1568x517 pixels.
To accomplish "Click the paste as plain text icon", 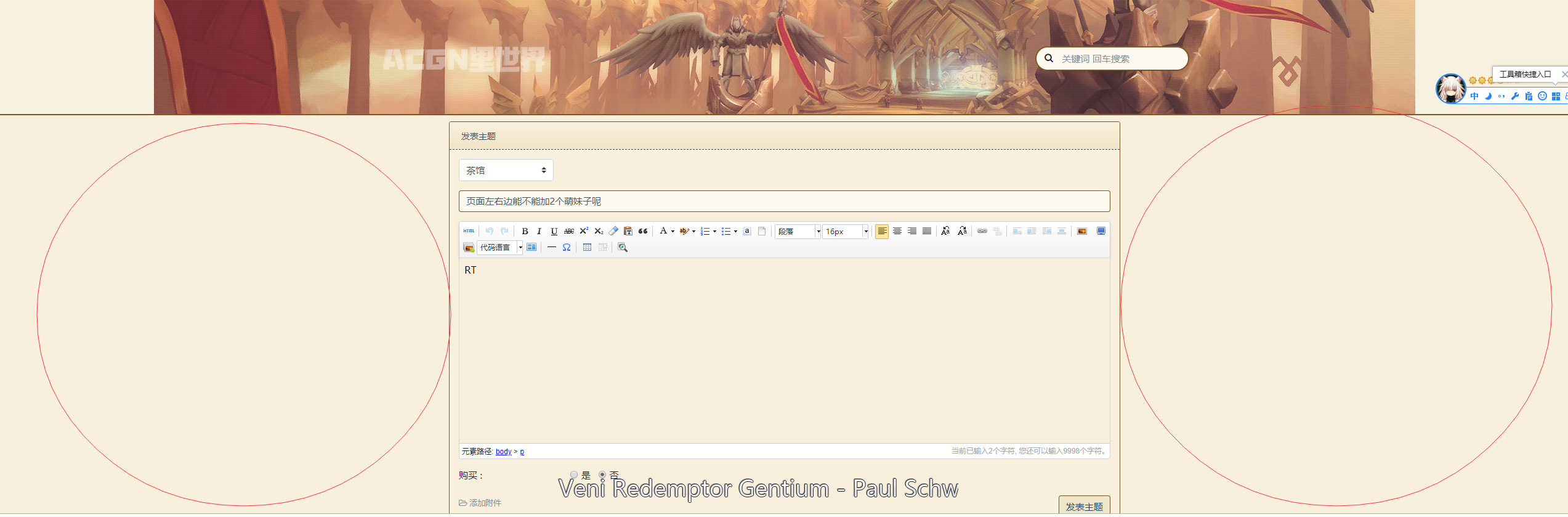I will 628,231.
